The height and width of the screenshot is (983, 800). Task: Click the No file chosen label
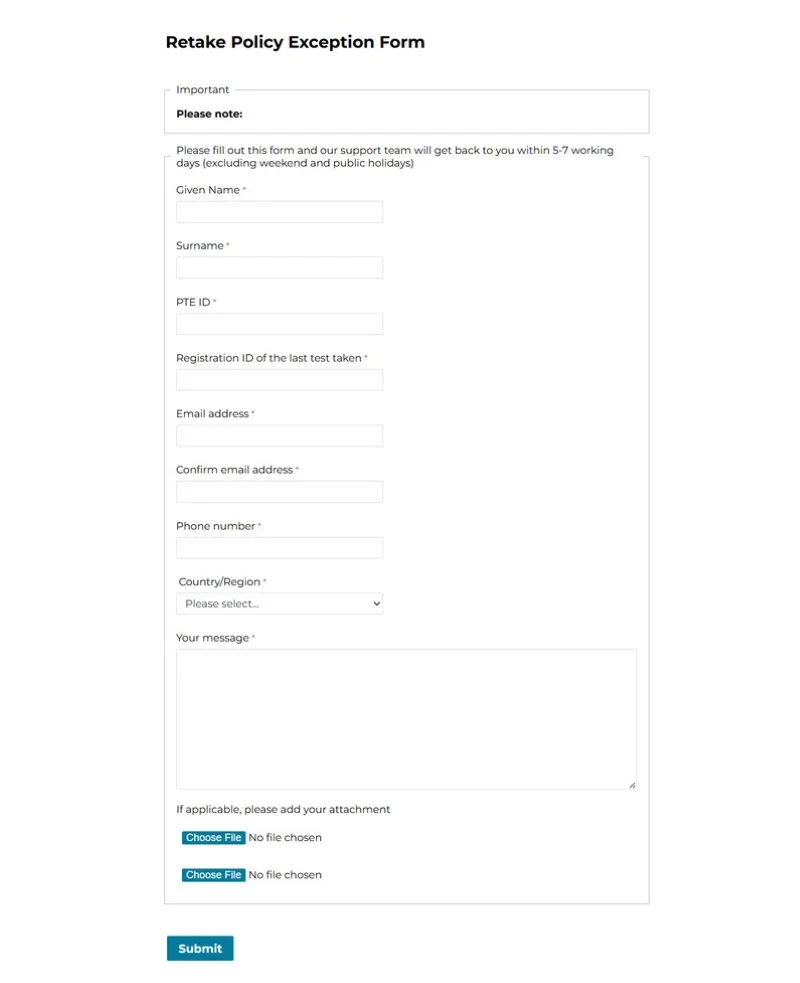284,837
